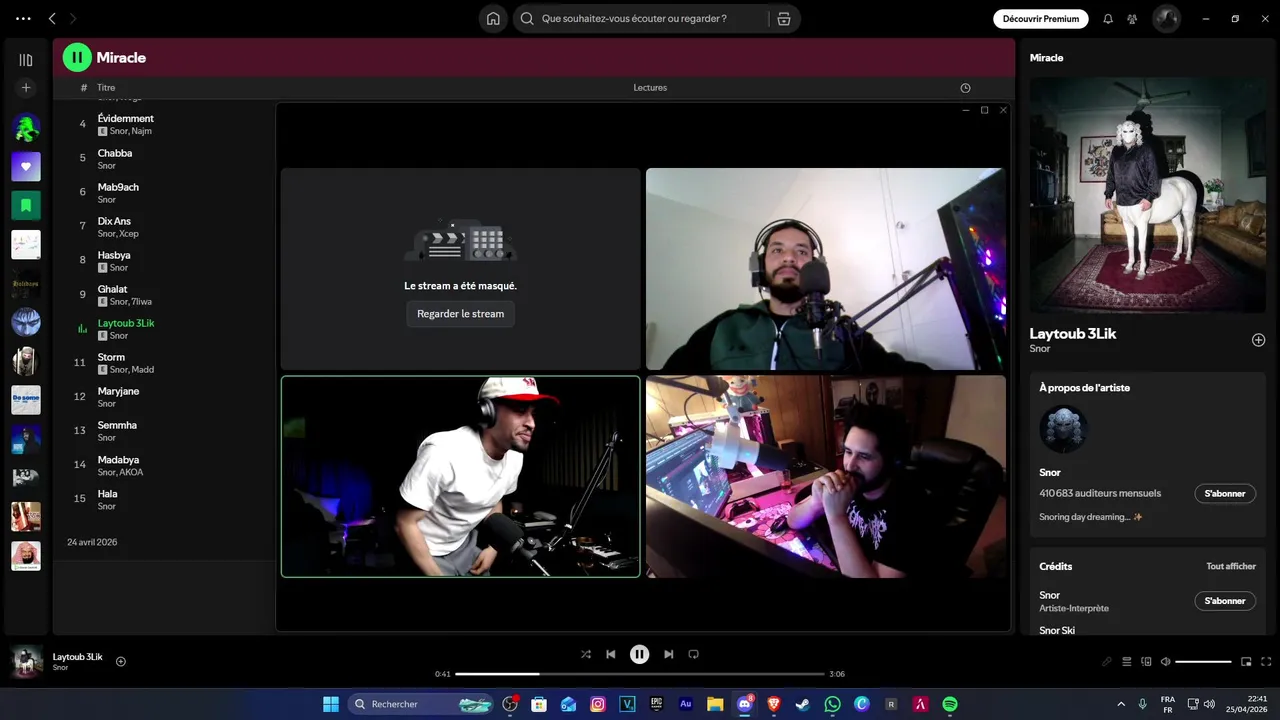
Task: Seek on the song progress bar
Action: (640, 674)
